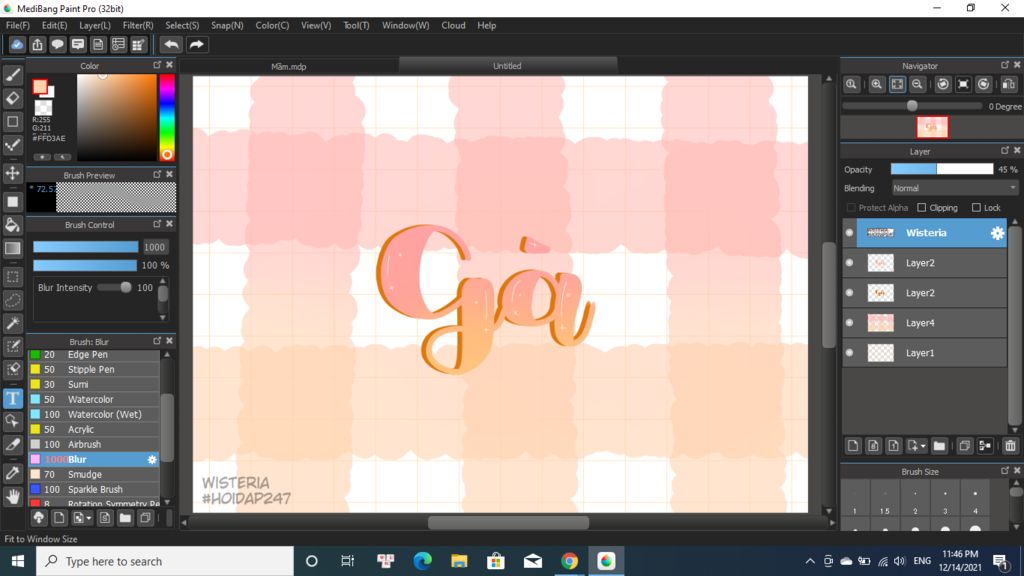Float the Navigator panel

(x=1004, y=65)
